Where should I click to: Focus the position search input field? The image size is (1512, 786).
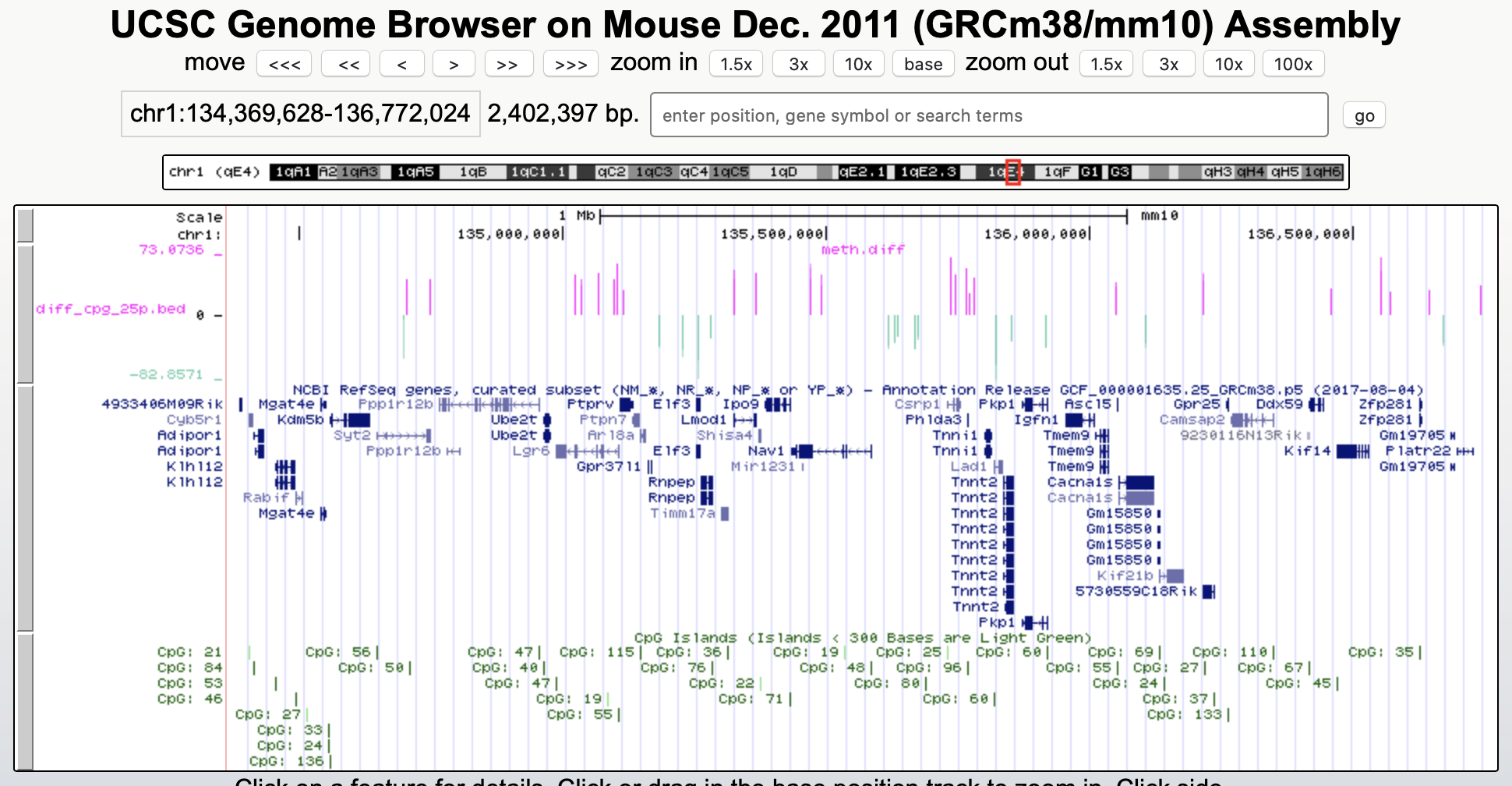(x=989, y=115)
